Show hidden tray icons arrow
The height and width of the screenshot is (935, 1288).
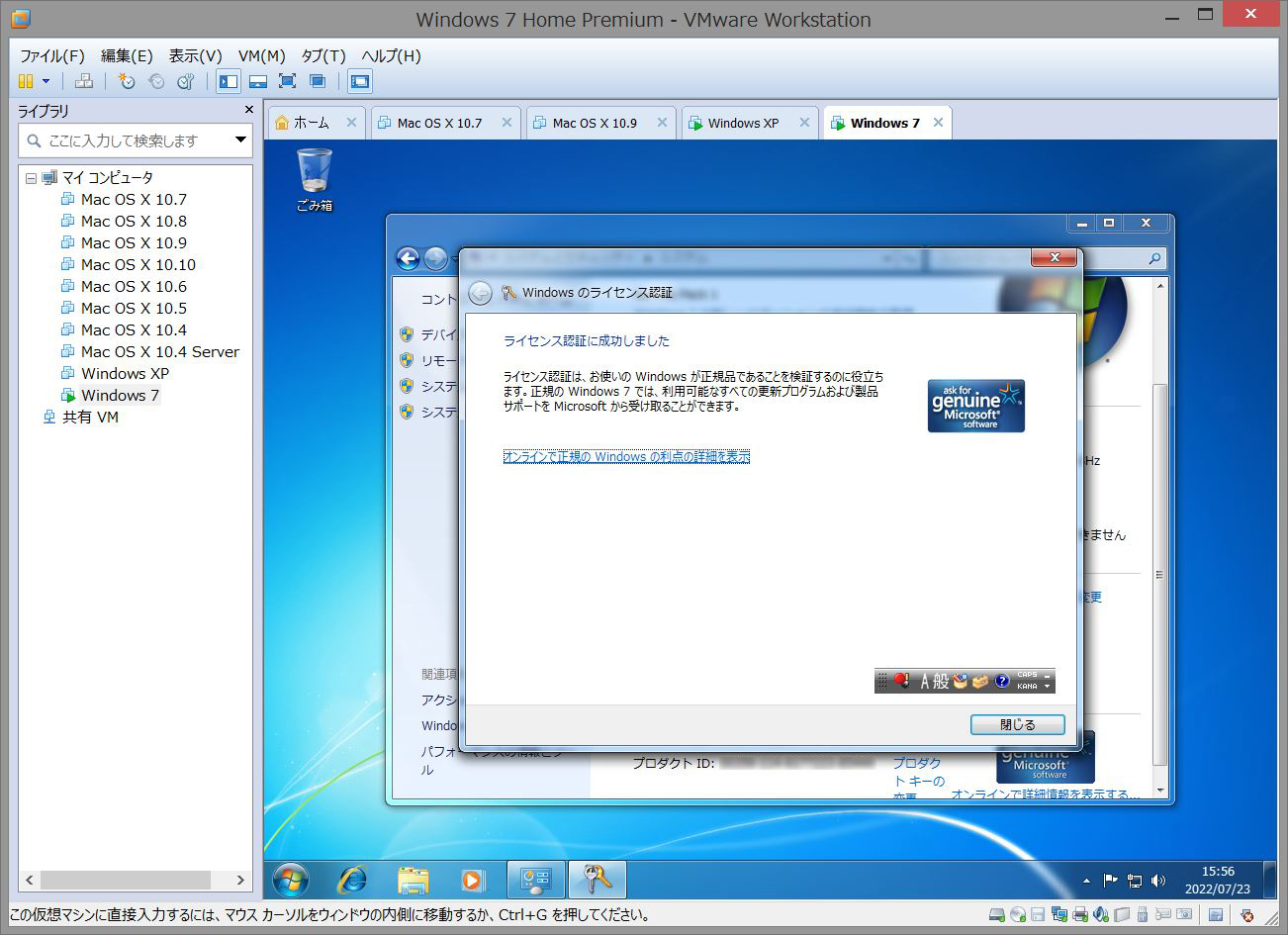pos(1086,881)
